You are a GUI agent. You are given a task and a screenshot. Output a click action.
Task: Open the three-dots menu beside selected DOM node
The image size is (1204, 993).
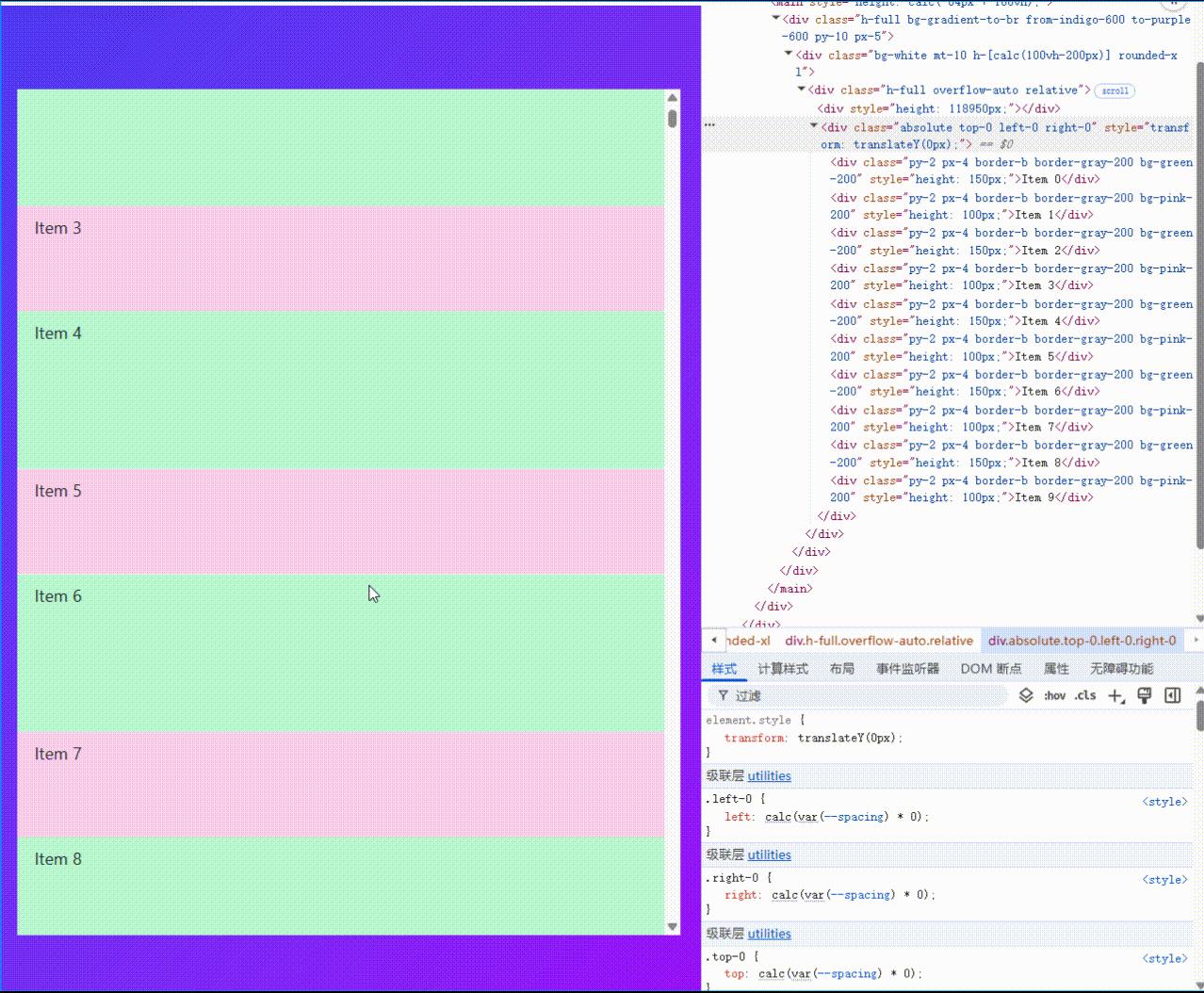point(709,124)
